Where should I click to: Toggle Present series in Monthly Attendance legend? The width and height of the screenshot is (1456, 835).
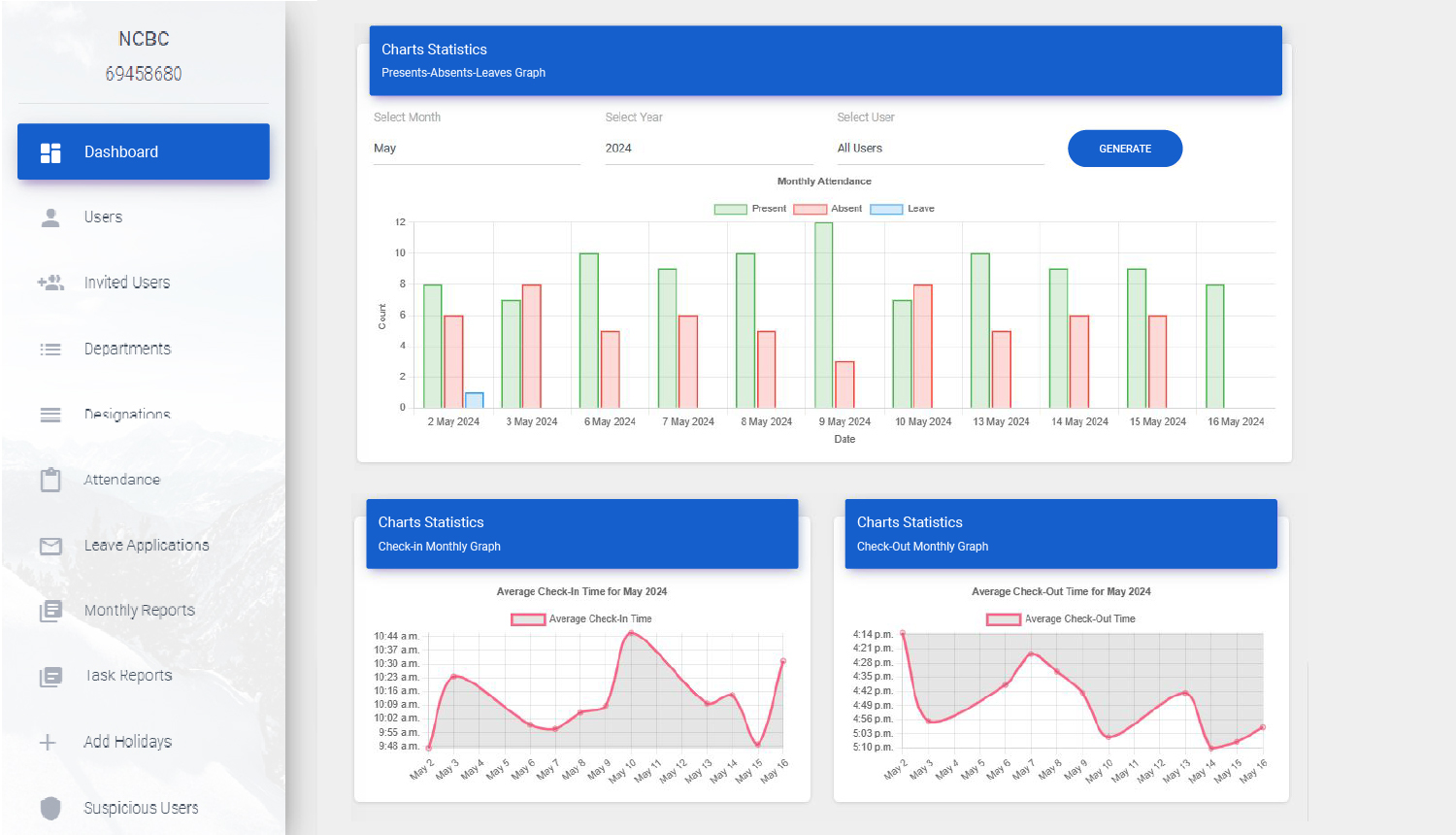click(x=730, y=209)
